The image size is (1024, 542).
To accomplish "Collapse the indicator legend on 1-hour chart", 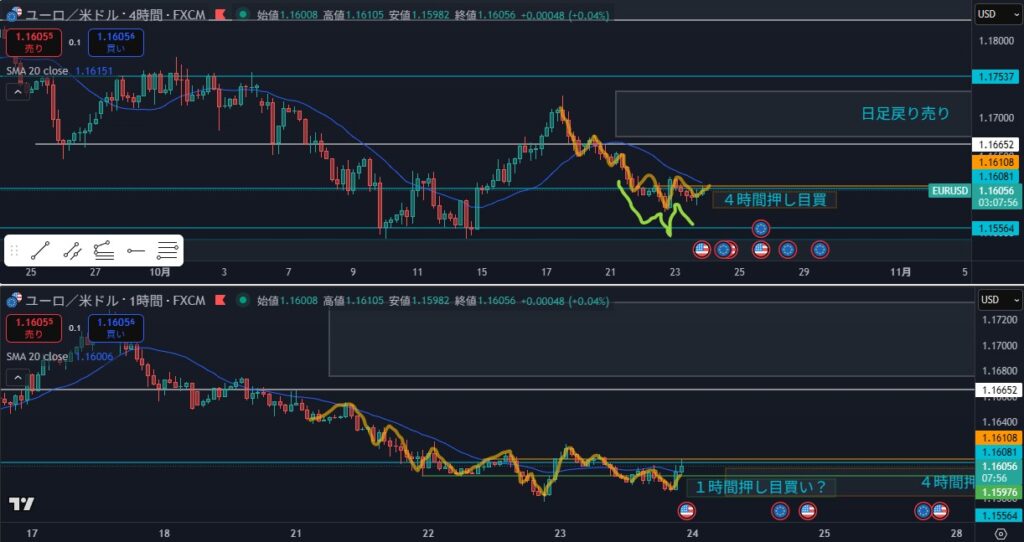I will pyautogui.click(x=17, y=377).
